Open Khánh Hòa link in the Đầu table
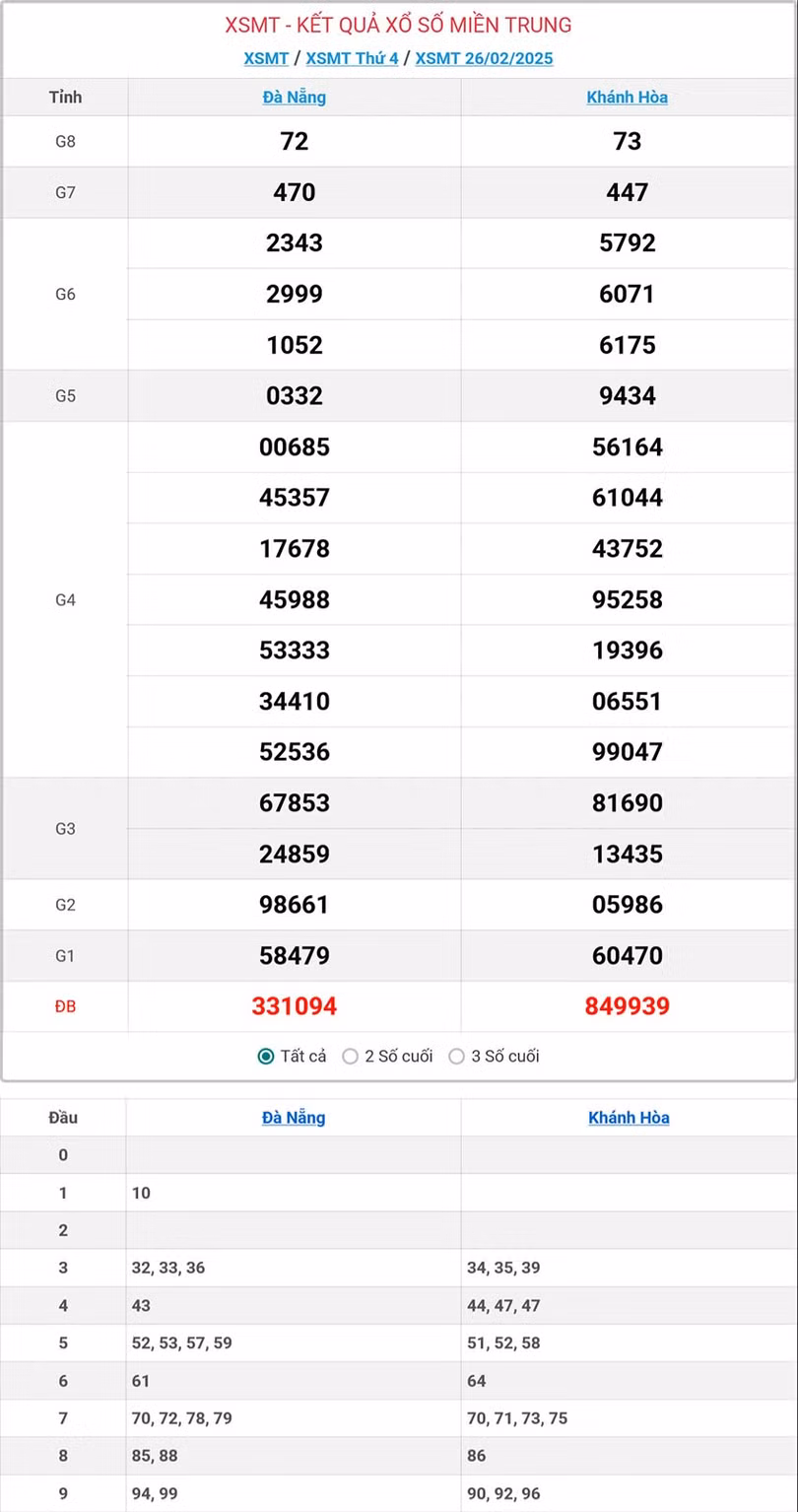Image resolution: width=798 pixels, height=1512 pixels. click(629, 1118)
